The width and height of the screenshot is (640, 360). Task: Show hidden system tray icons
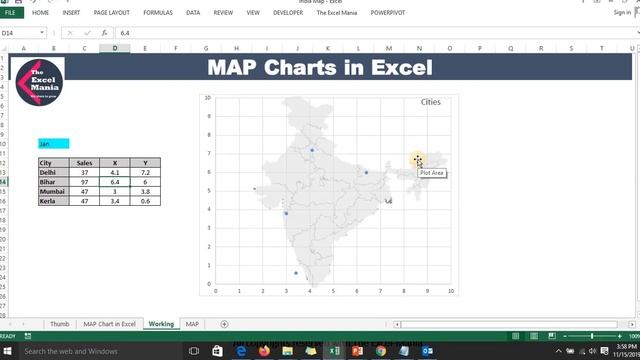[558, 351]
